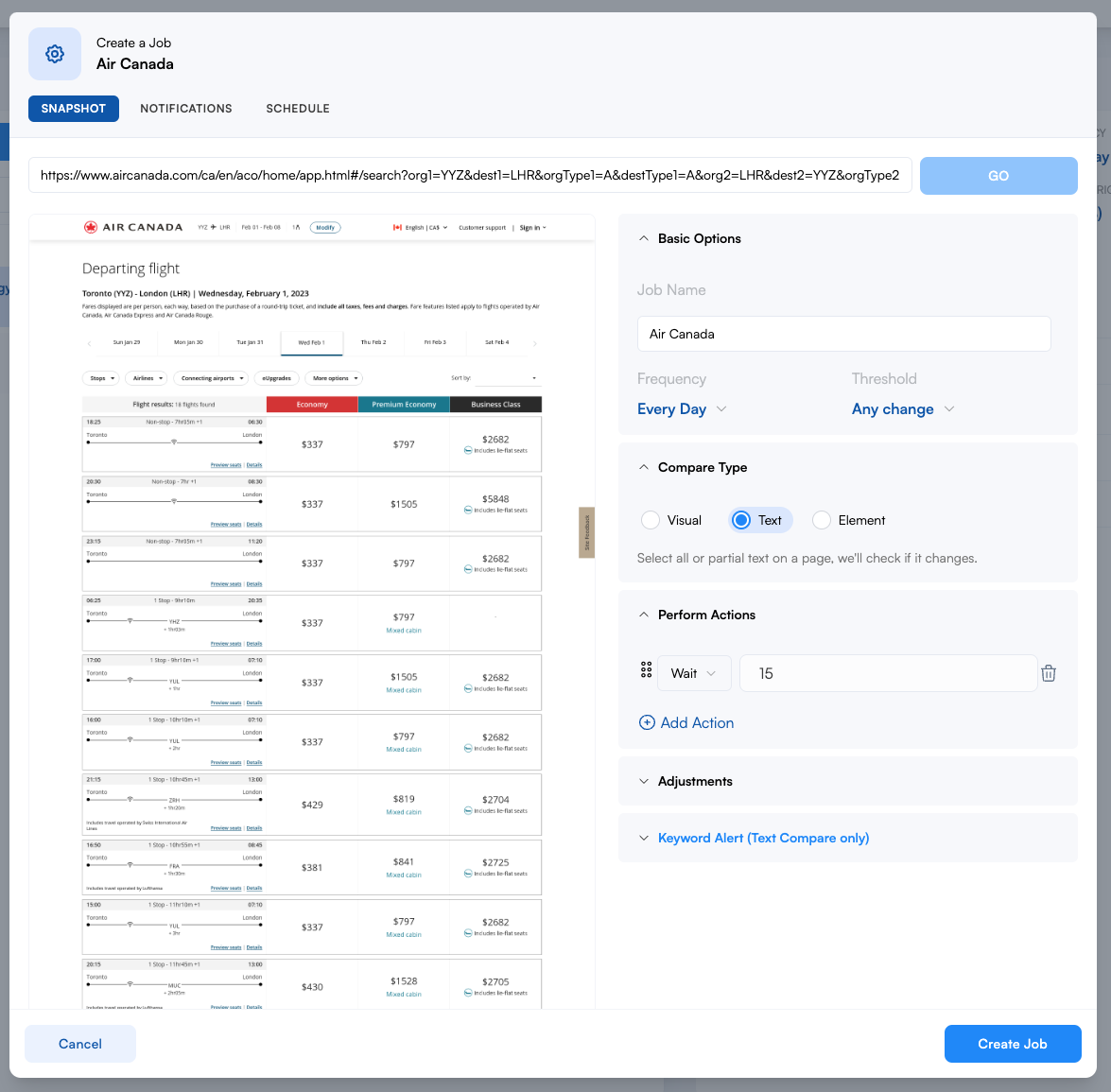Switch to the Notifications tab
Viewport: 1111px width, 1092px height.
(x=186, y=109)
